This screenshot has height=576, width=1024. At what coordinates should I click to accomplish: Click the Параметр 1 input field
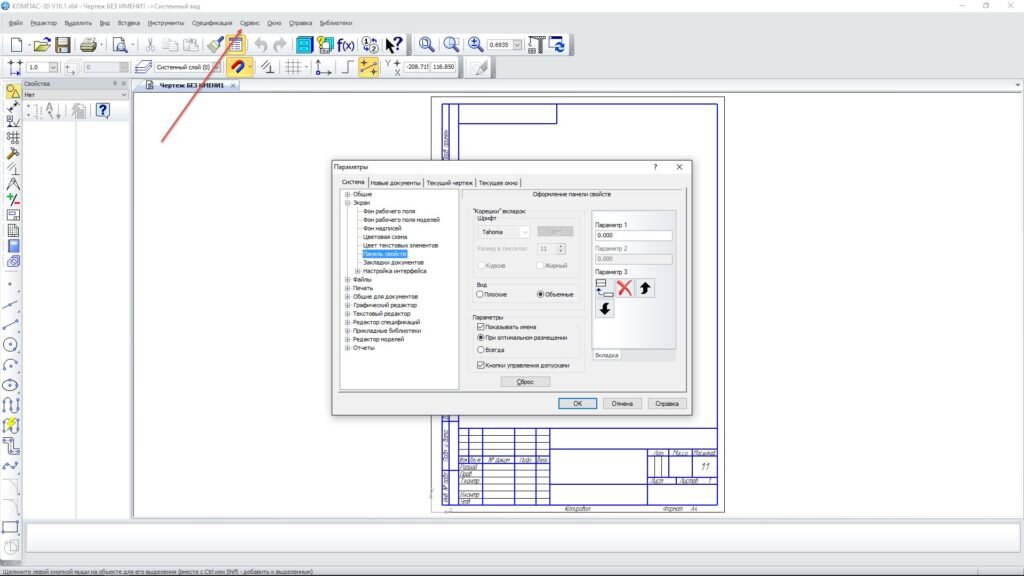click(x=633, y=235)
